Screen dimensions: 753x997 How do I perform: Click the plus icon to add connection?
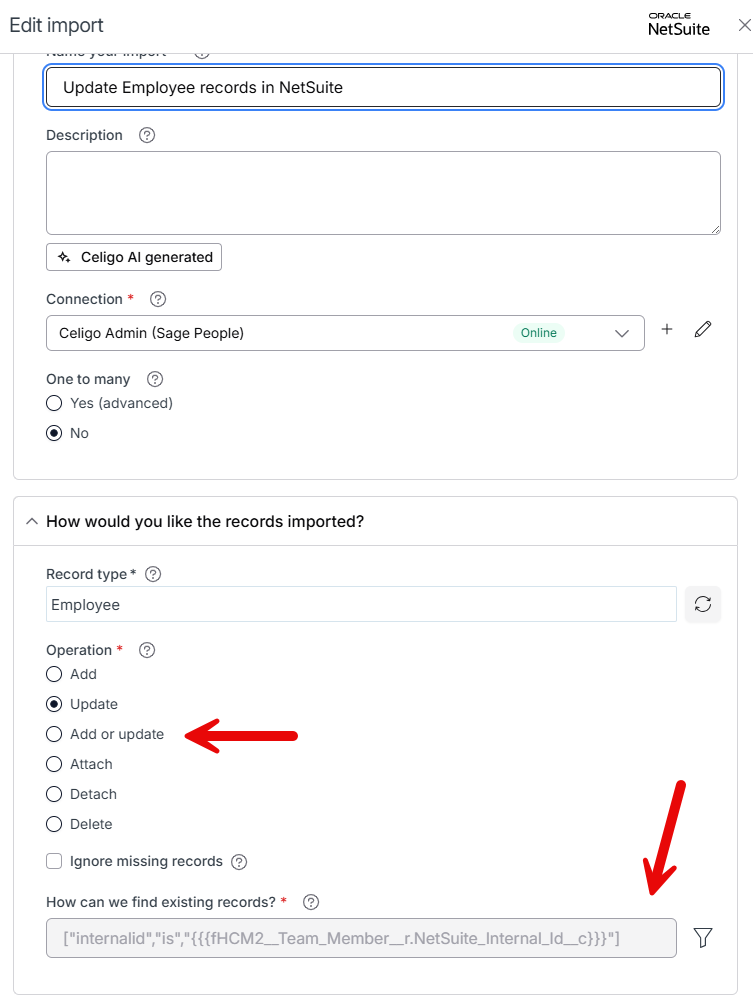pyautogui.click(x=667, y=329)
